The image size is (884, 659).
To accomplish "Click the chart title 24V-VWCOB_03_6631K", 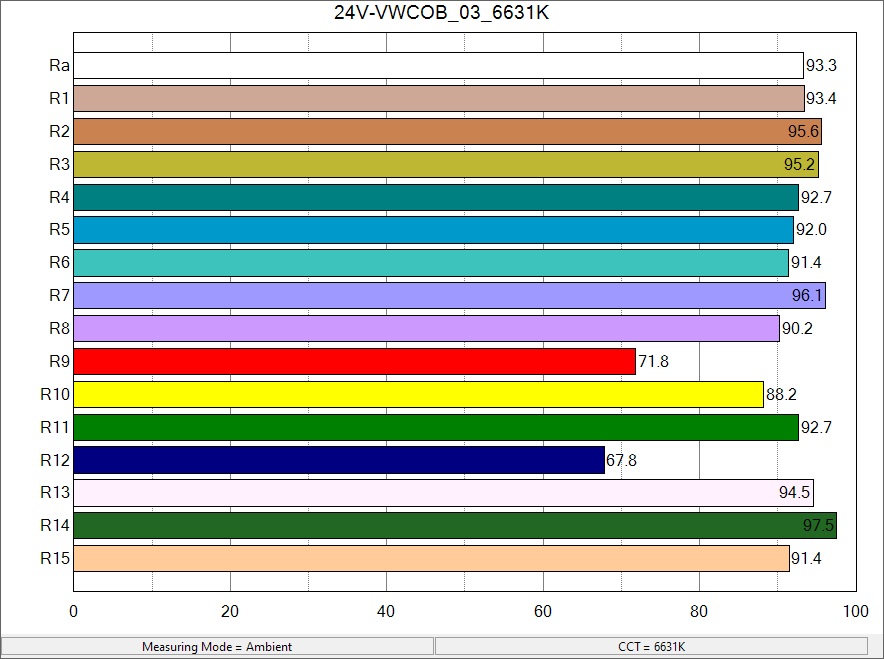I will click(x=441, y=14).
